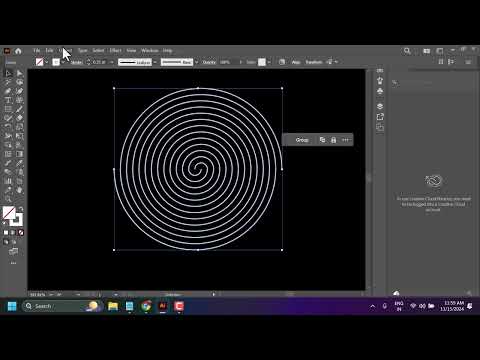Go to the Illustrator Home screen icon
Image resolution: width=480 pixels, height=360 pixels.
pos(18,51)
